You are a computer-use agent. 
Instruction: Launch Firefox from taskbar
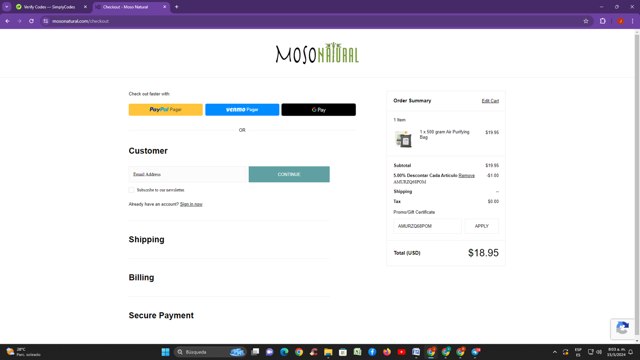tap(387, 352)
